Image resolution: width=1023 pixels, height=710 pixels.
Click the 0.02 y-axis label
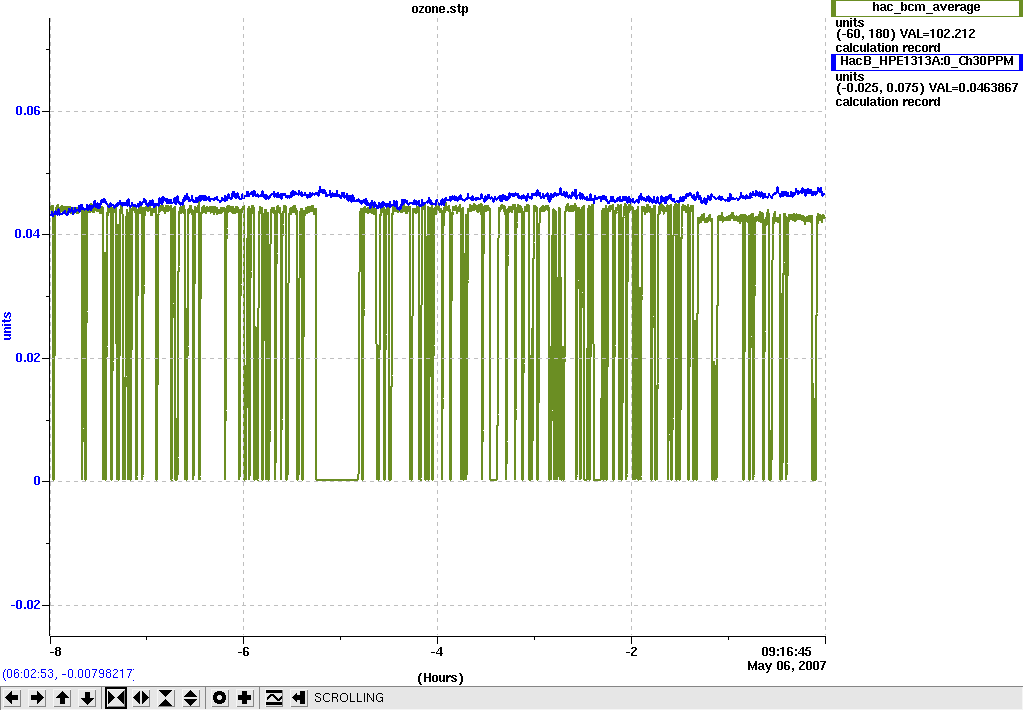point(28,358)
